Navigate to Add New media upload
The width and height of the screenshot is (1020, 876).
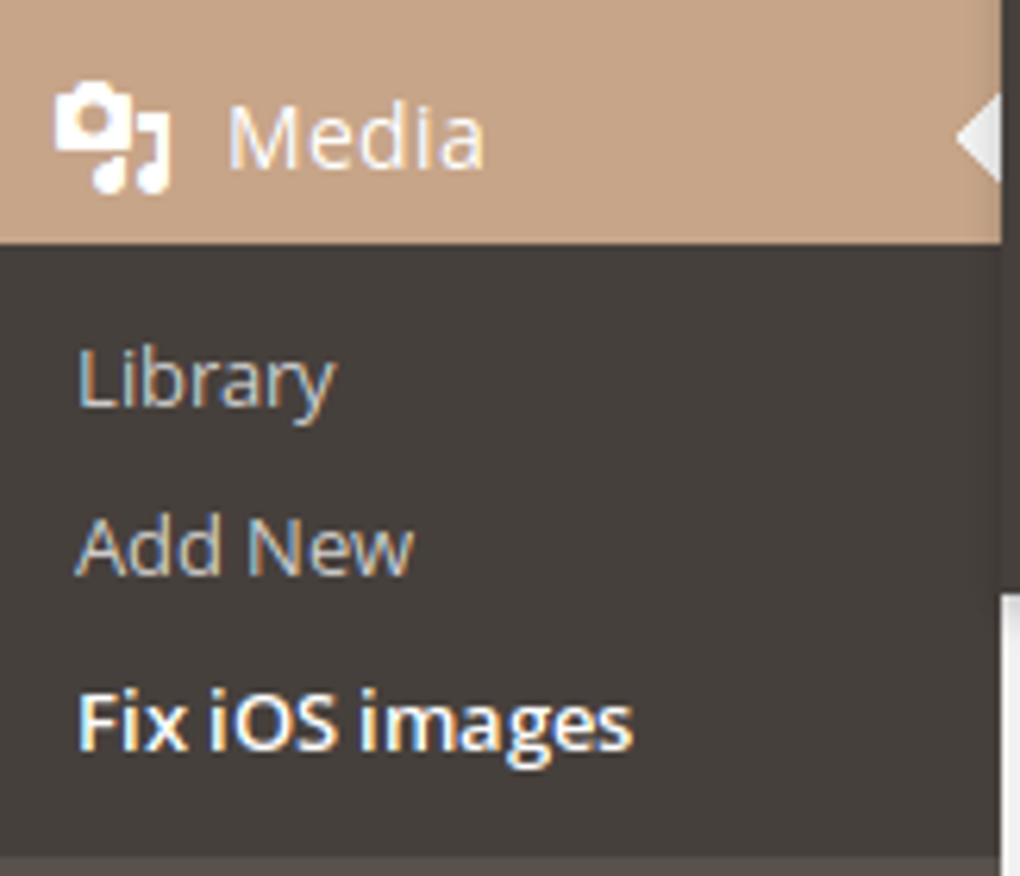click(x=245, y=545)
